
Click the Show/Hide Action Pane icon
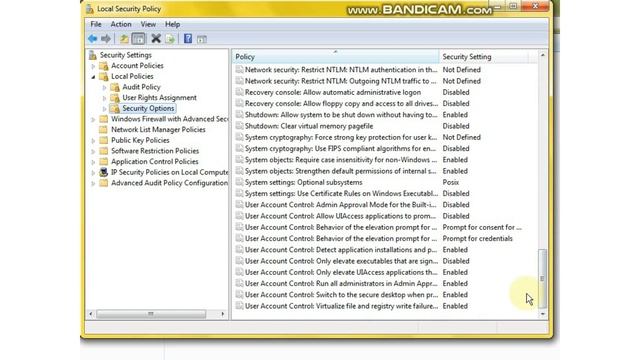click(202, 39)
